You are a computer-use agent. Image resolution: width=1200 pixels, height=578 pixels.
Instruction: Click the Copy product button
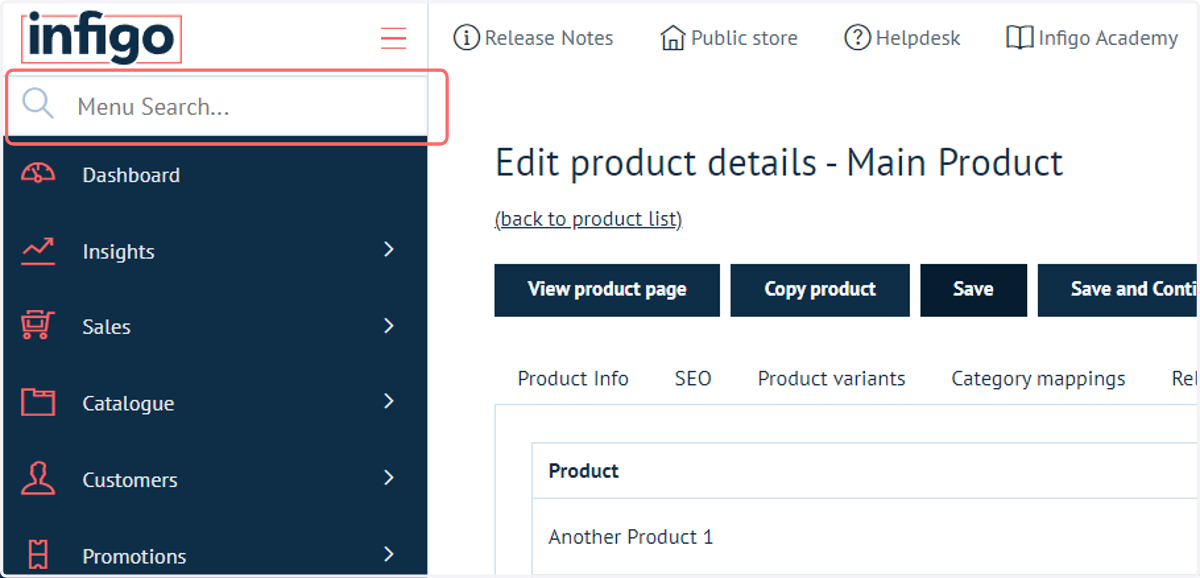tap(820, 290)
